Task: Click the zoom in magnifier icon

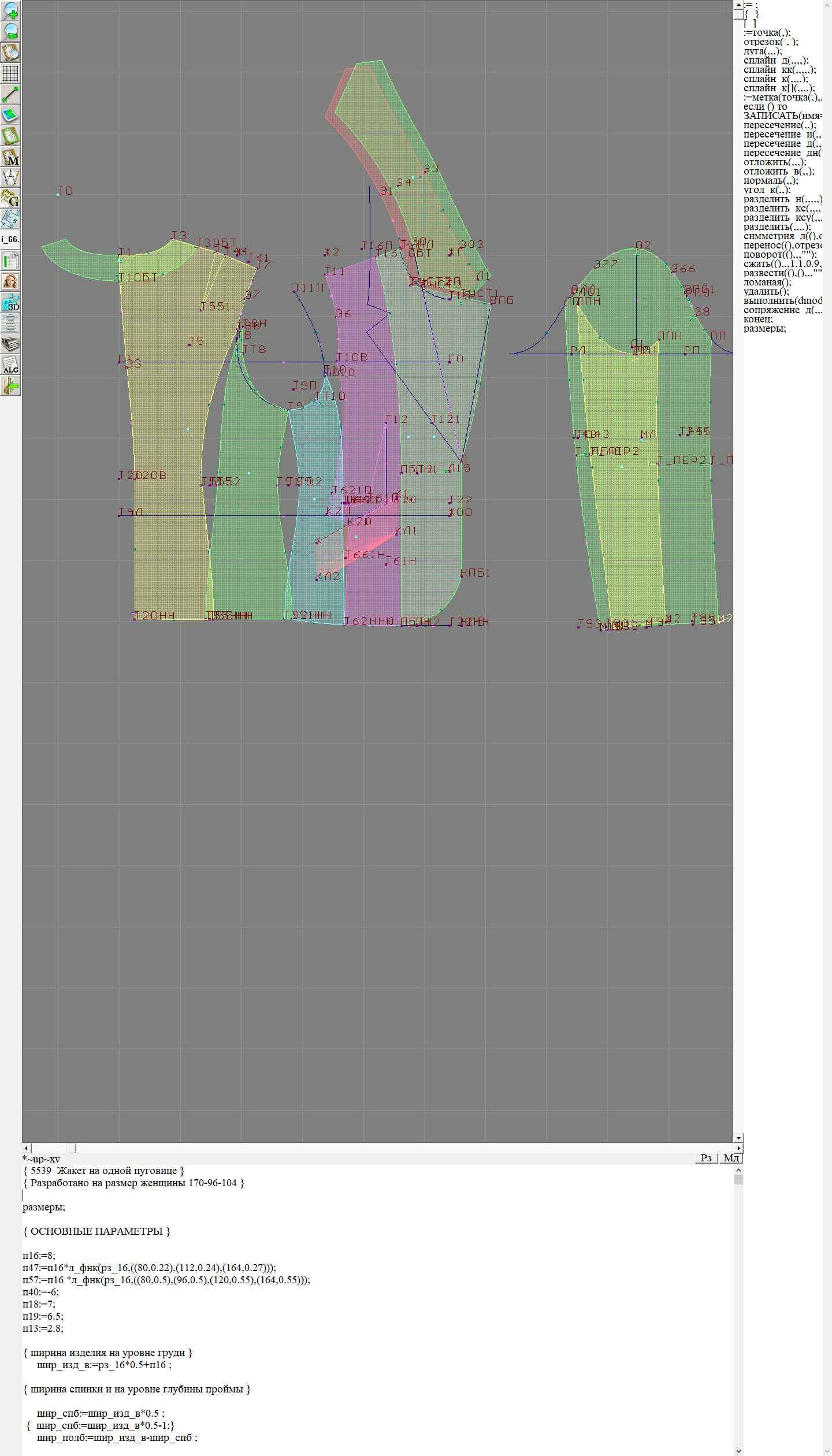Action: tap(10, 10)
